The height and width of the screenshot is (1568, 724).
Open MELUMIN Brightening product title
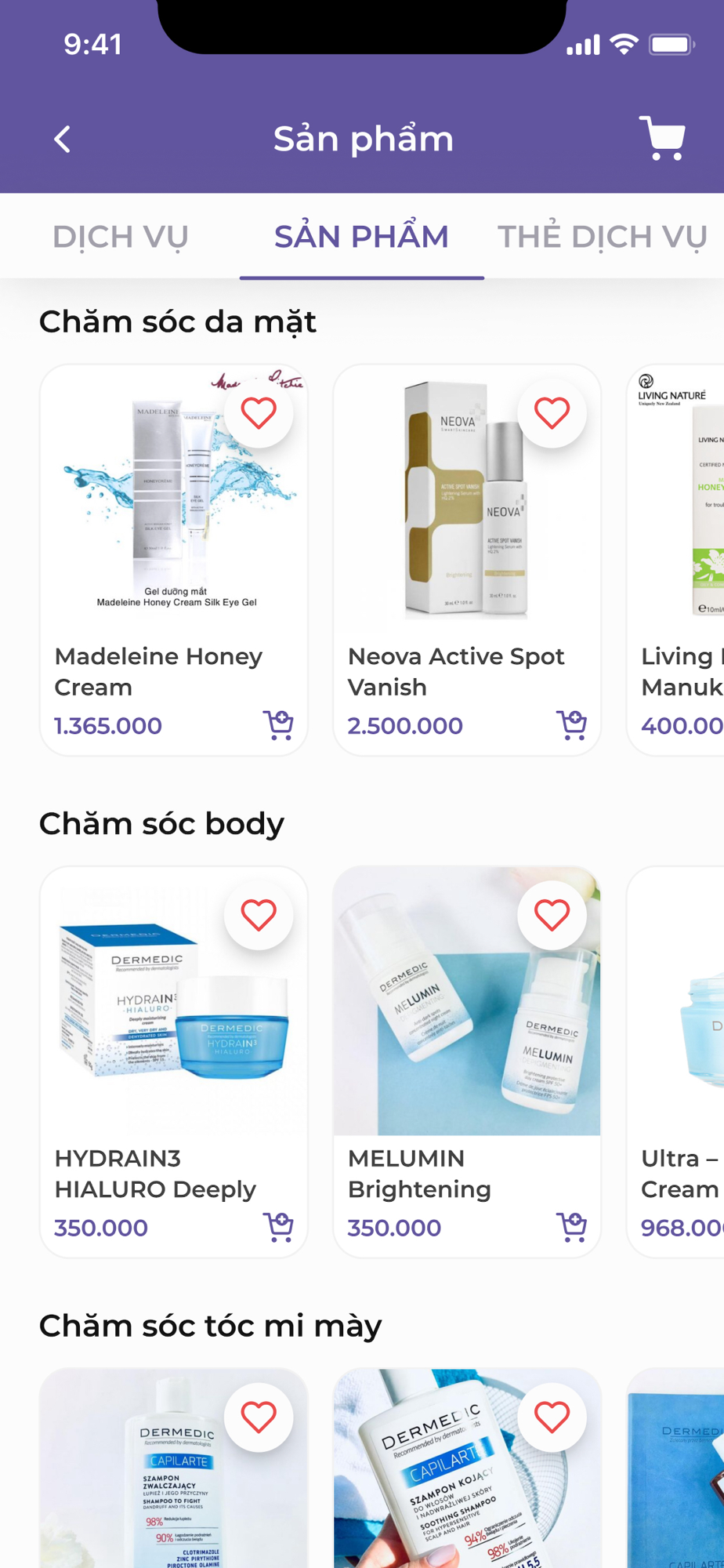click(x=419, y=1174)
